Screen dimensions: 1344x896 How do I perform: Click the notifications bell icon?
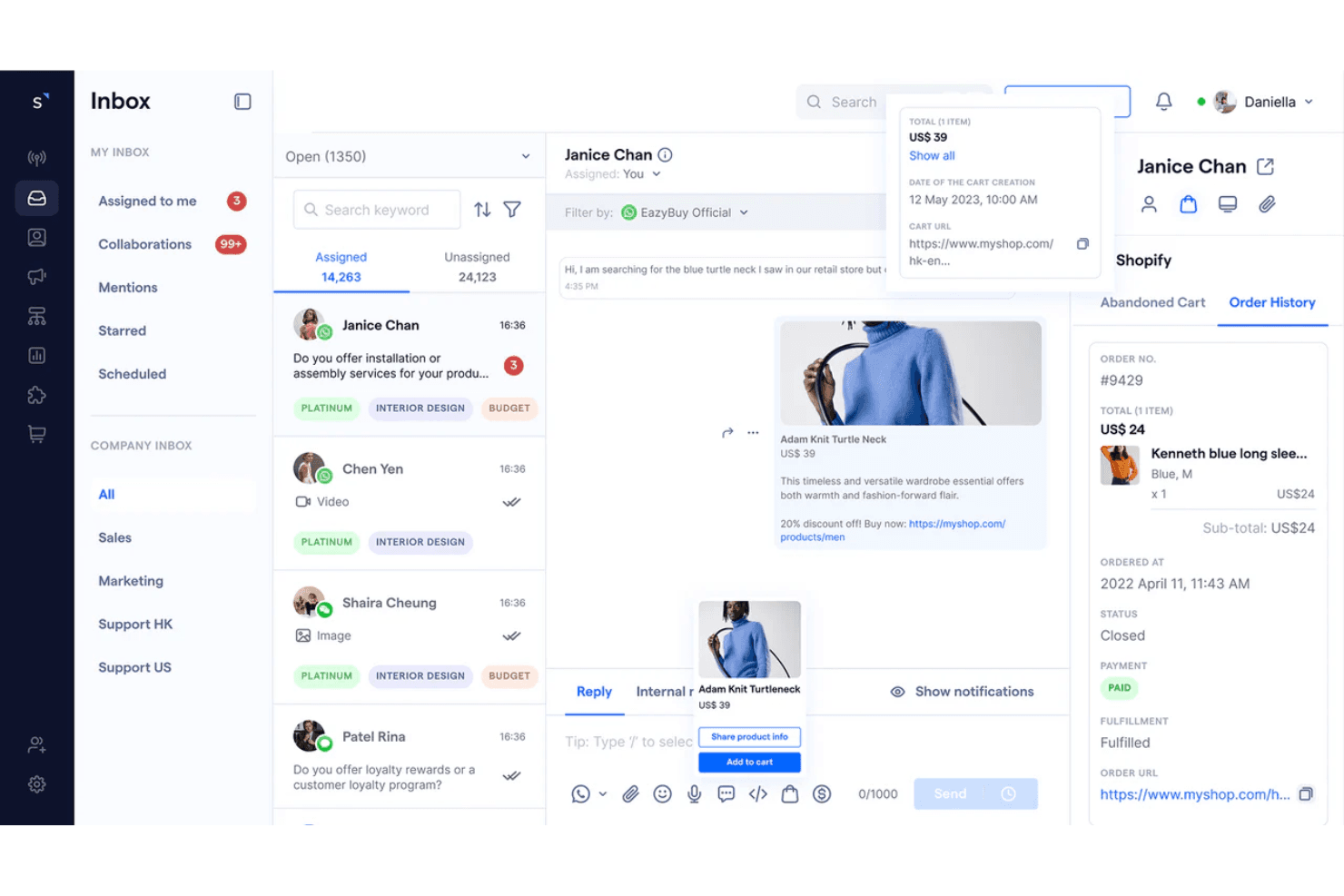pos(1163,102)
